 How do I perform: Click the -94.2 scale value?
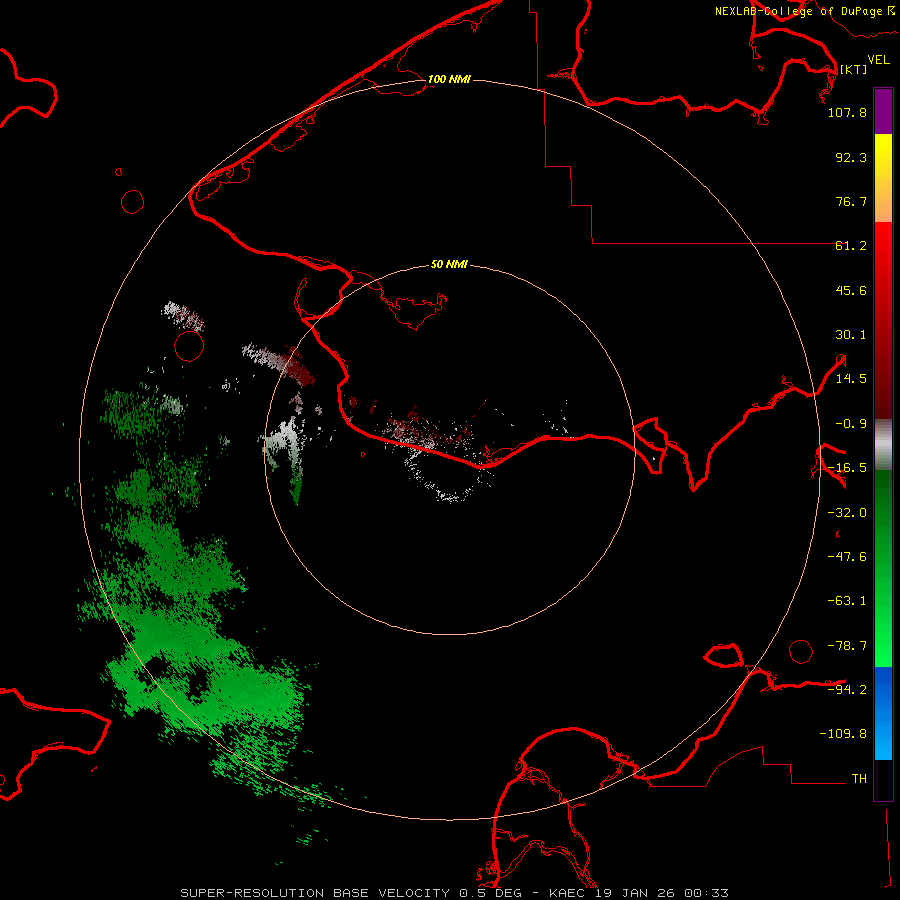click(847, 689)
